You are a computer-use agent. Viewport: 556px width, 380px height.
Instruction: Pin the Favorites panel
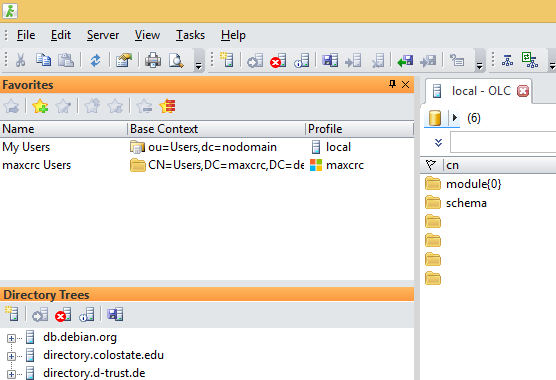[x=392, y=84]
